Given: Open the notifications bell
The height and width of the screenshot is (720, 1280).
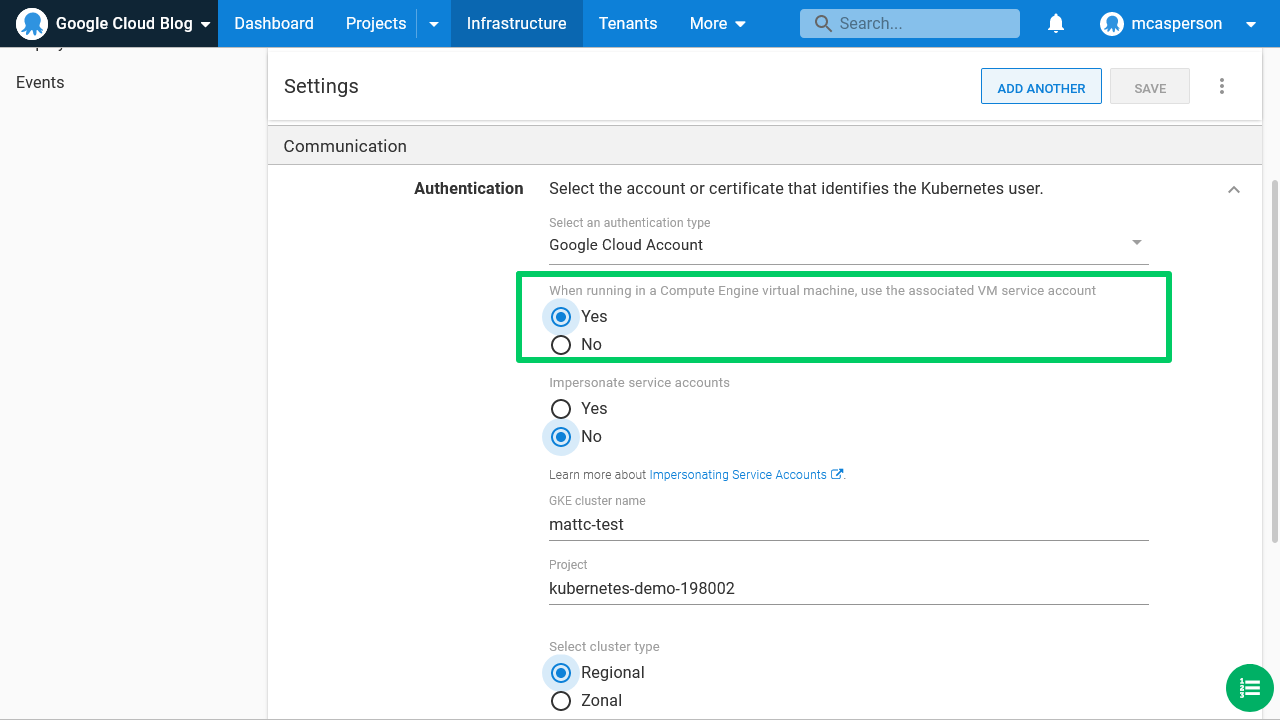Looking at the screenshot, I should 1056,23.
